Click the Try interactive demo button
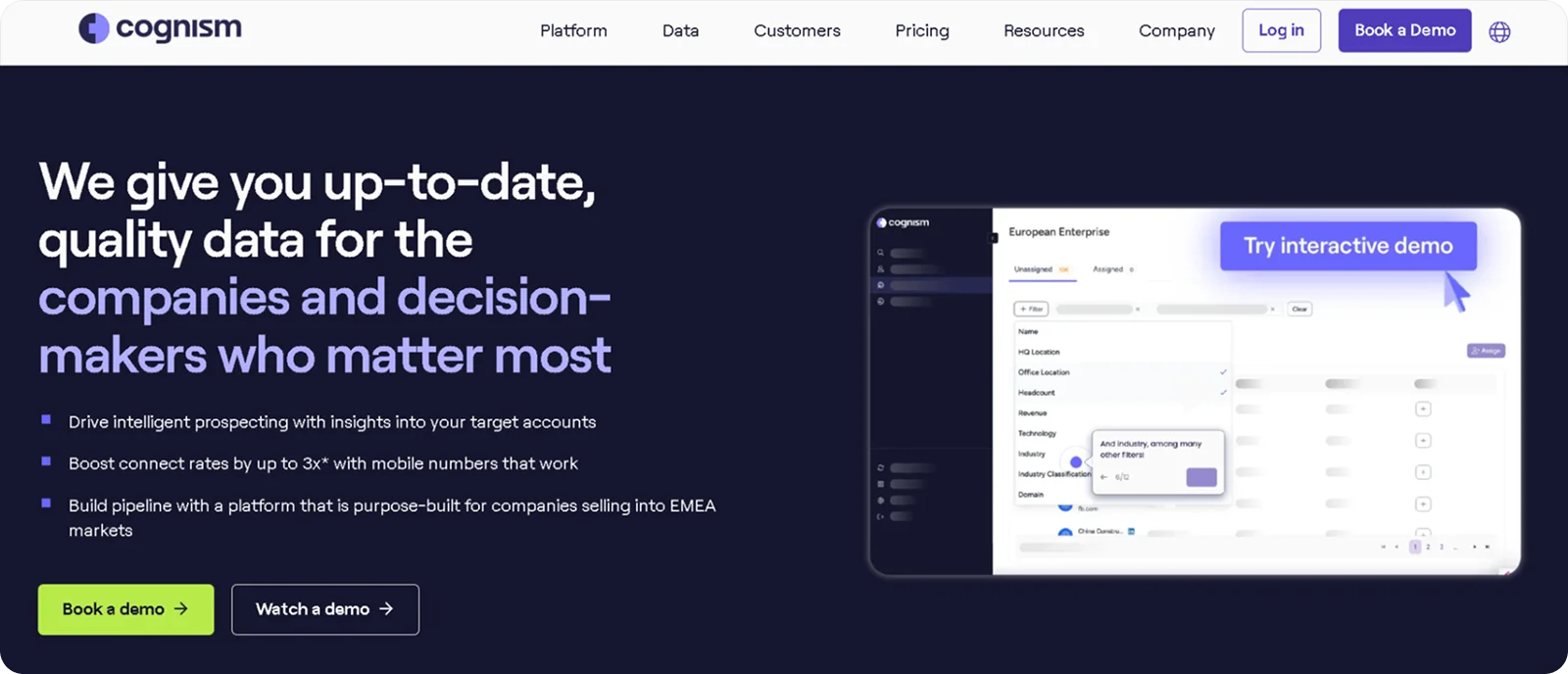This screenshot has height=674, width=1568. [x=1347, y=246]
